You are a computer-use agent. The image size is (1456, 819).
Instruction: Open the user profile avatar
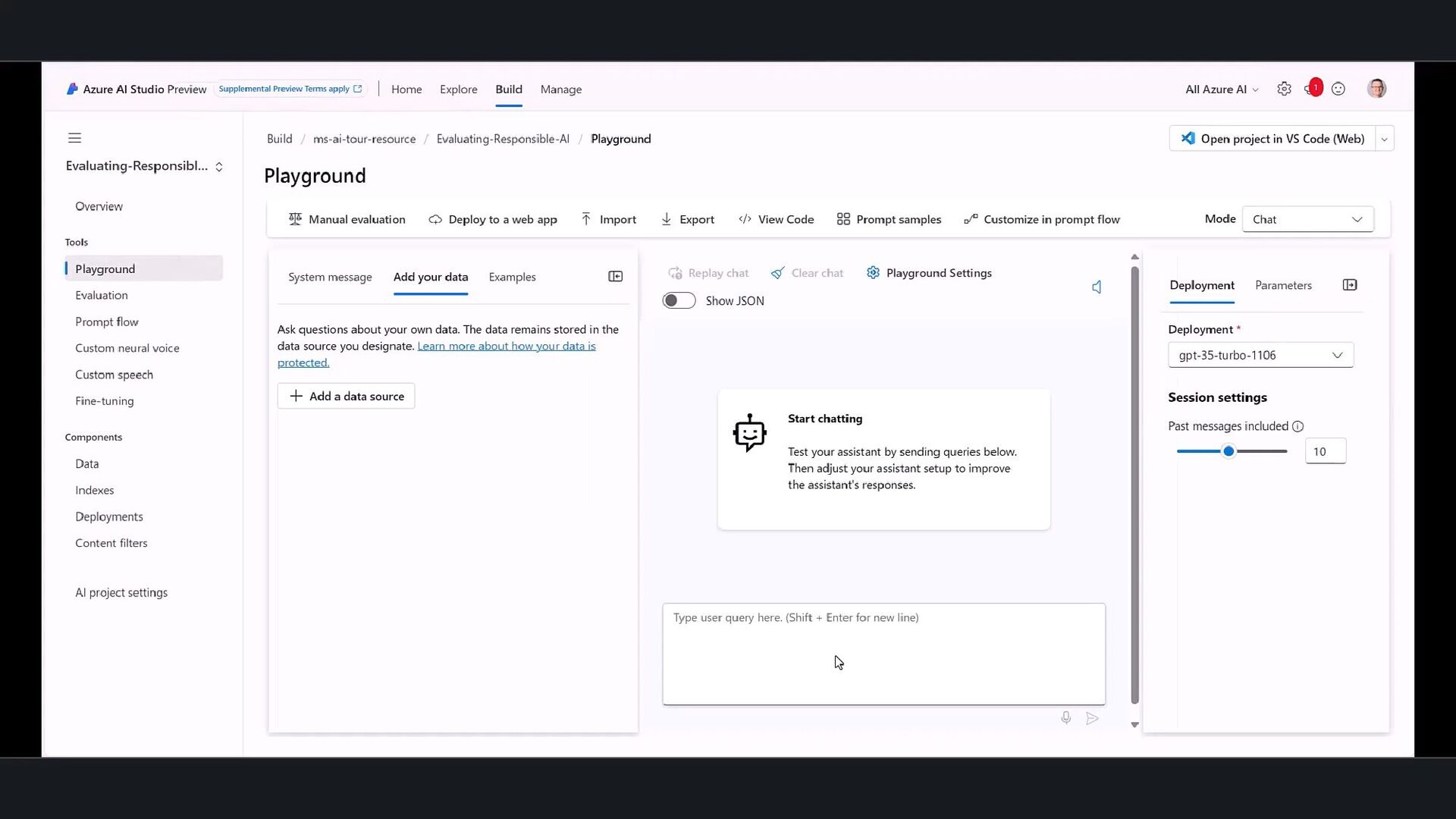1377,89
